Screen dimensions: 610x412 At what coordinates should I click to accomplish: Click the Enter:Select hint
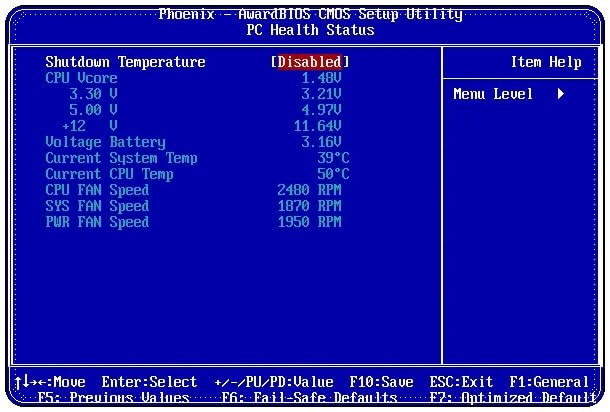[149, 382]
